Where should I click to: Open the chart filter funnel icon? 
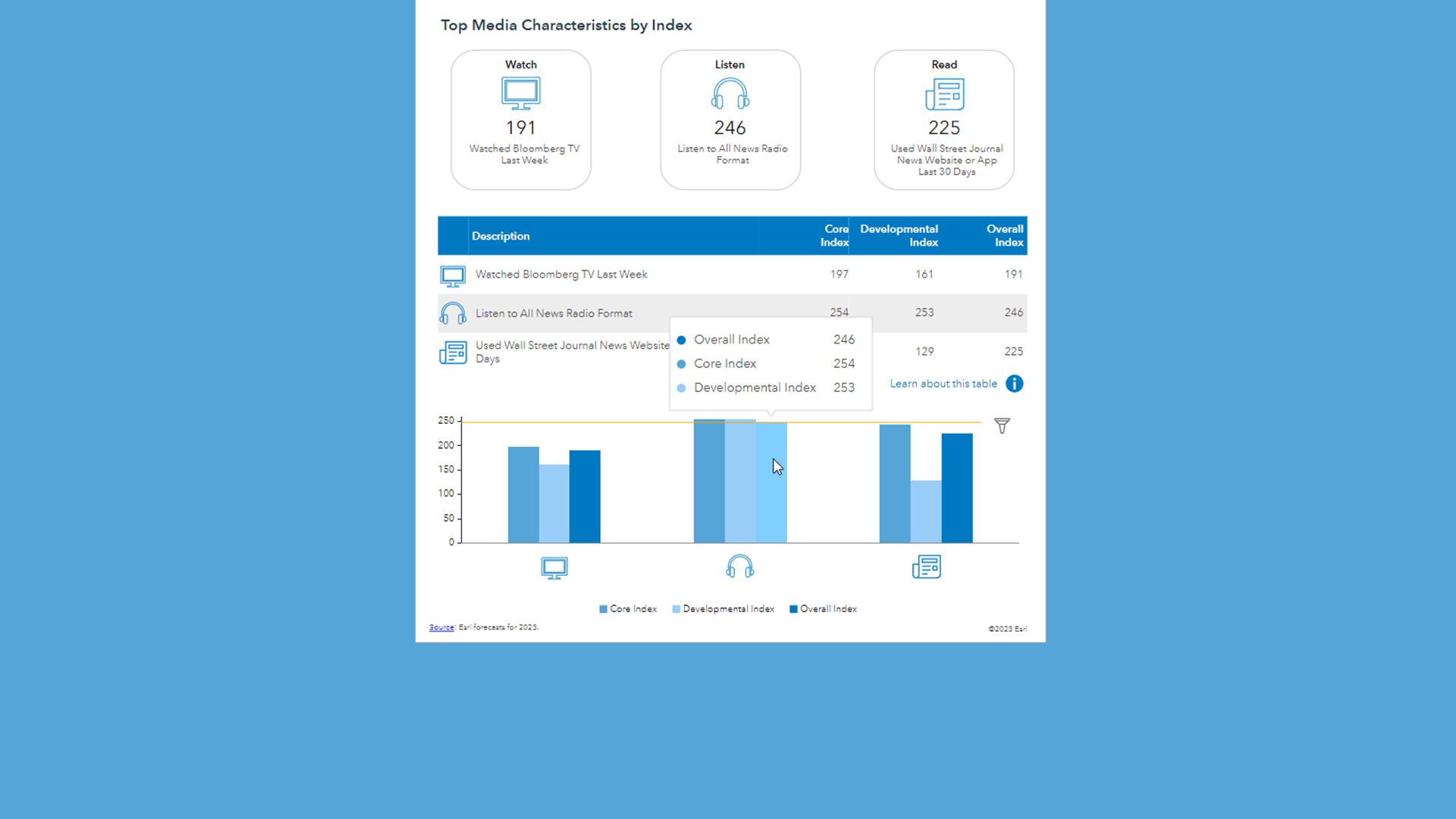[1002, 425]
